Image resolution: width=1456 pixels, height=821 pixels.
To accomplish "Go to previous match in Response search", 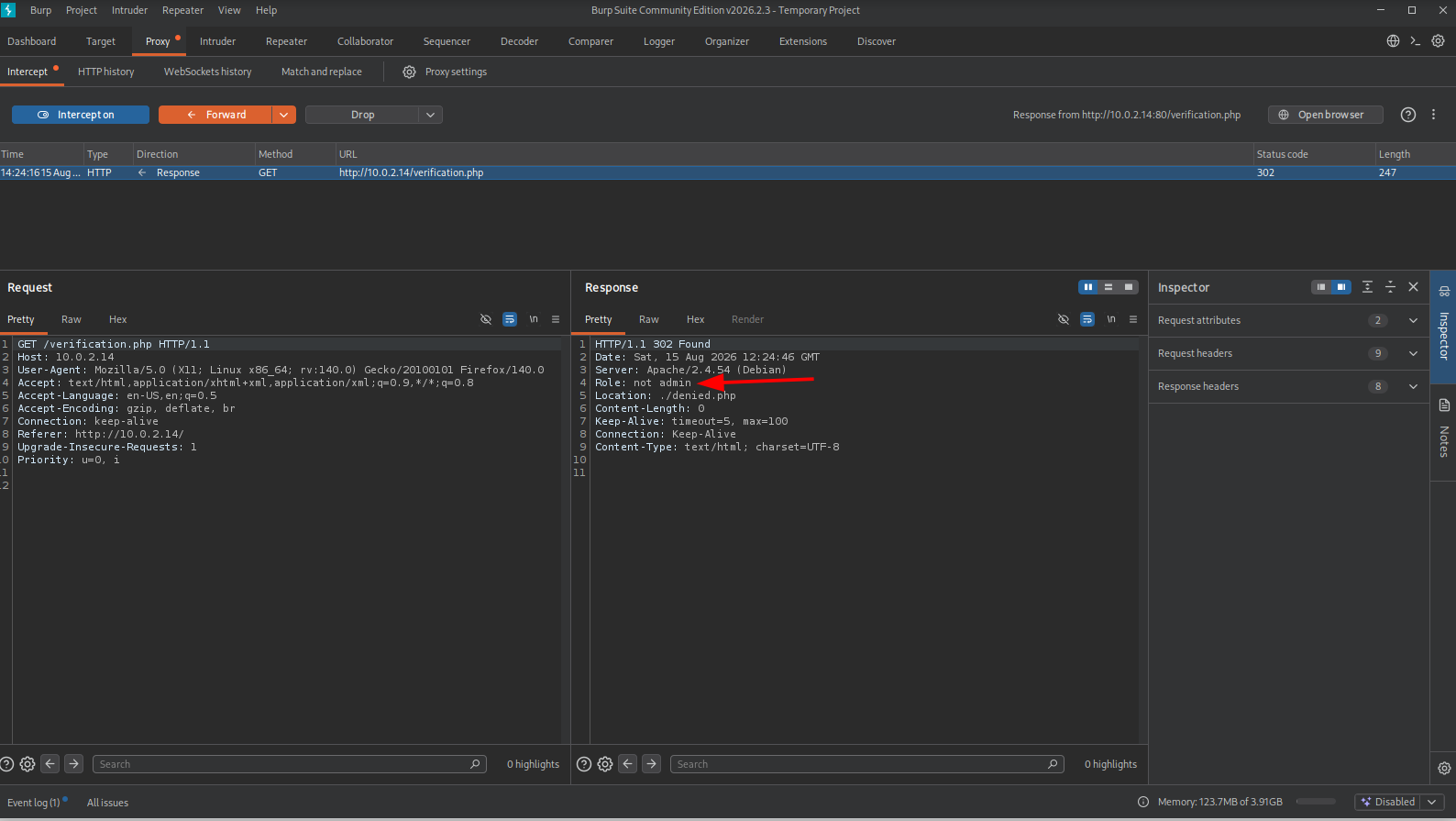I will point(628,763).
